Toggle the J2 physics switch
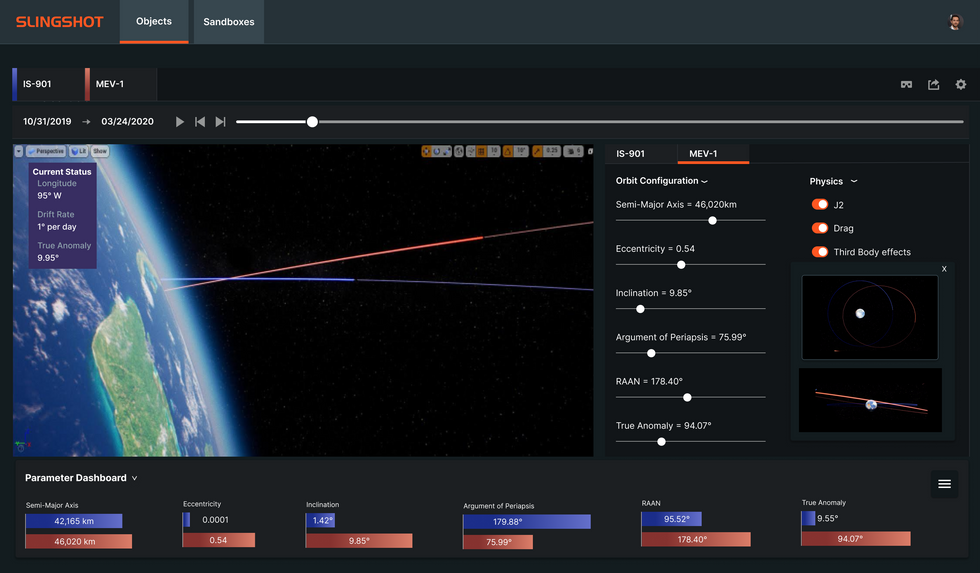The width and height of the screenshot is (980, 573). [819, 204]
